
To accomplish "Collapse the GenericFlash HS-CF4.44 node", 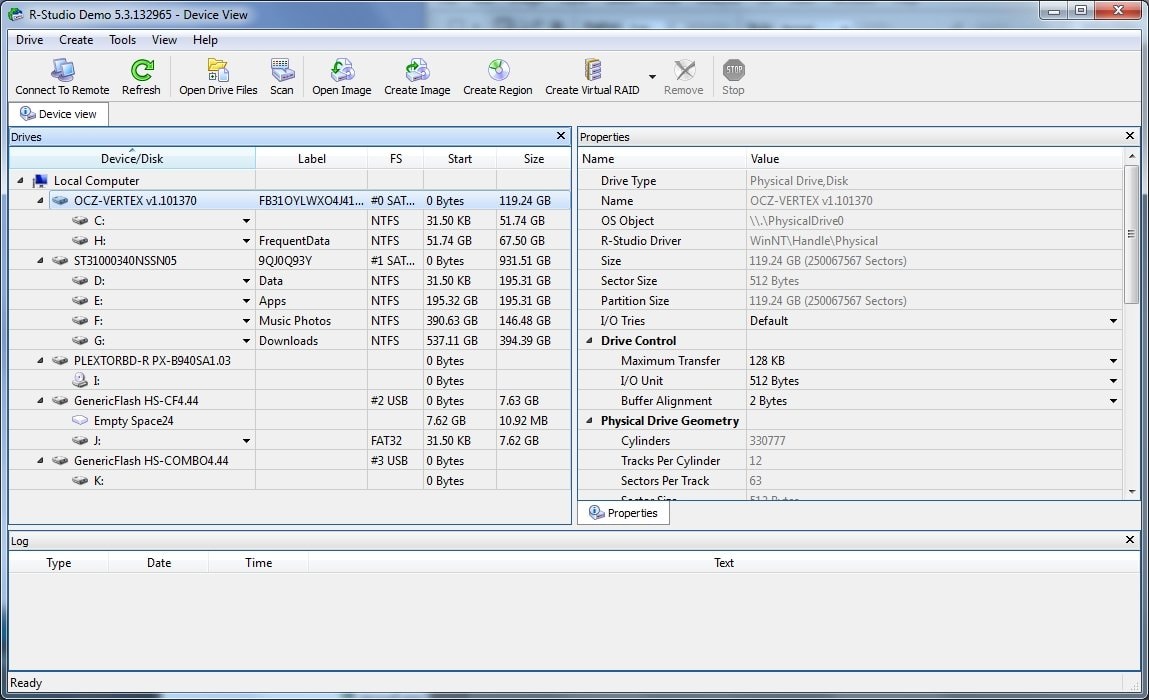I will [x=40, y=400].
